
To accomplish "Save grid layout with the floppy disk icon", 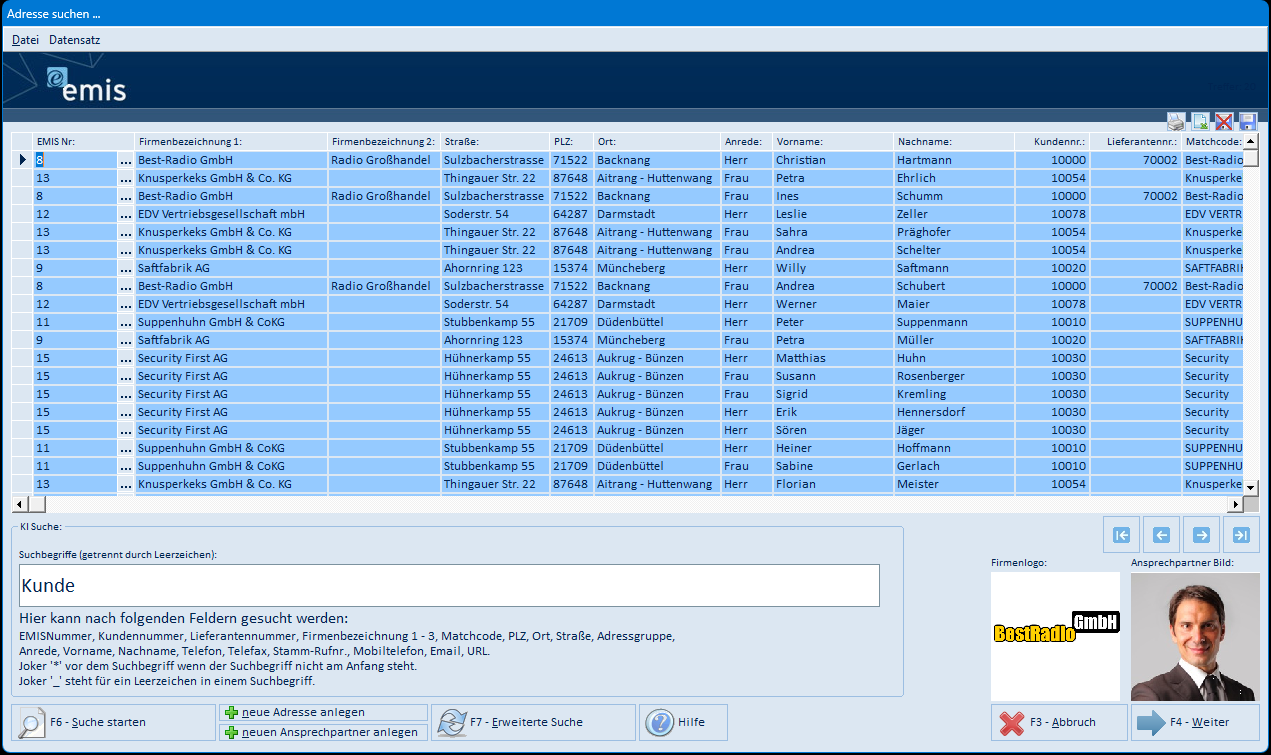I will coord(1247,122).
